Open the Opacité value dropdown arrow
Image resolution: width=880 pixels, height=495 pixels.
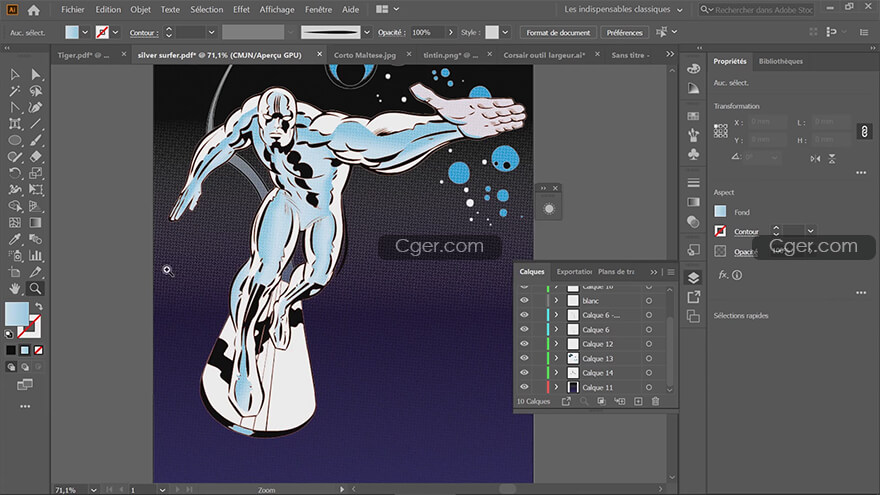[x=450, y=33]
